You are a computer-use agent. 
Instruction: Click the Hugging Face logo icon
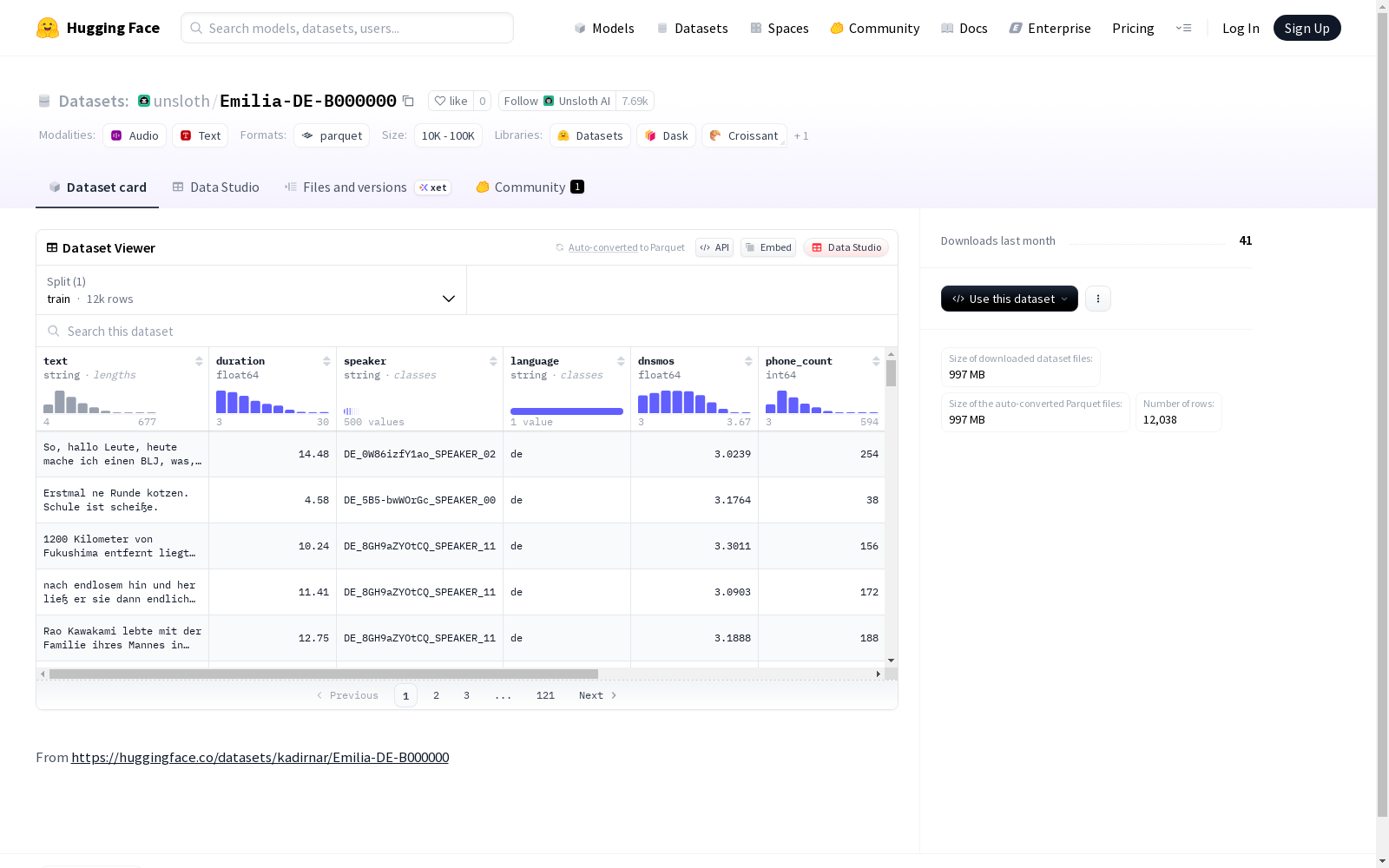pos(48,28)
